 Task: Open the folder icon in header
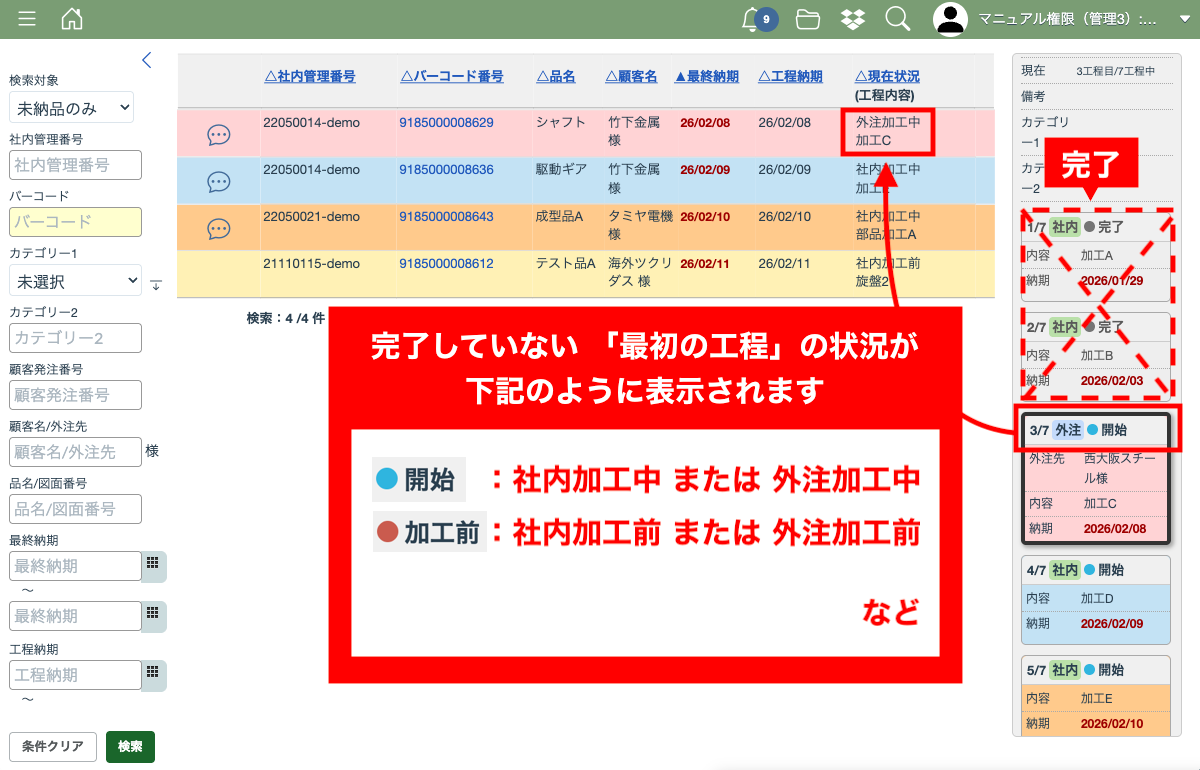807,19
